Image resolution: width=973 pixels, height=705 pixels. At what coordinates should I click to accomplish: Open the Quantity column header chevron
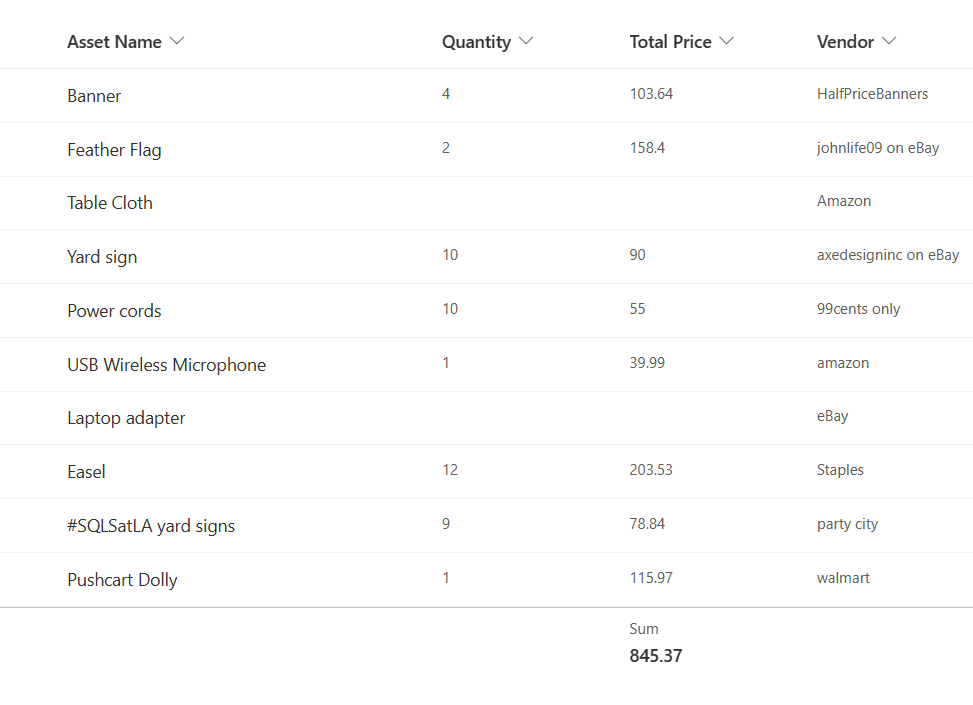[x=526, y=41]
